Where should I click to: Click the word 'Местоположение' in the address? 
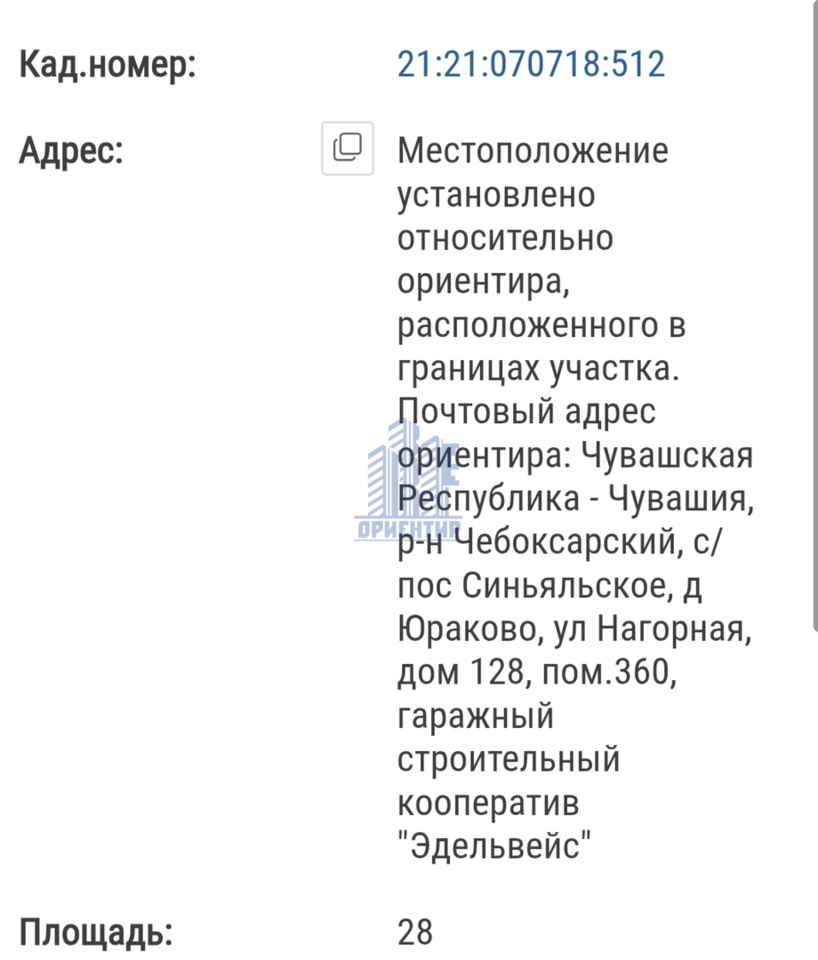(533, 151)
